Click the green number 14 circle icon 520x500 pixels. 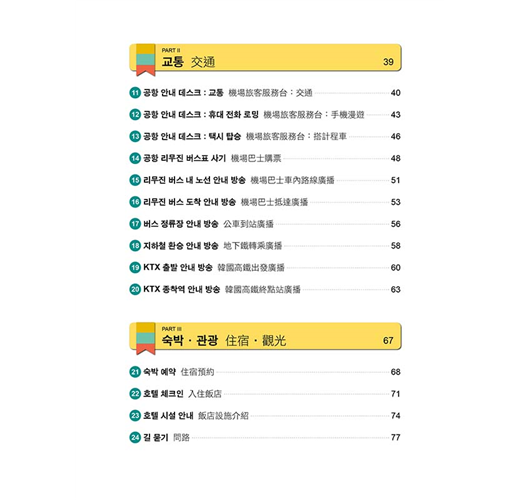tap(135, 158)
